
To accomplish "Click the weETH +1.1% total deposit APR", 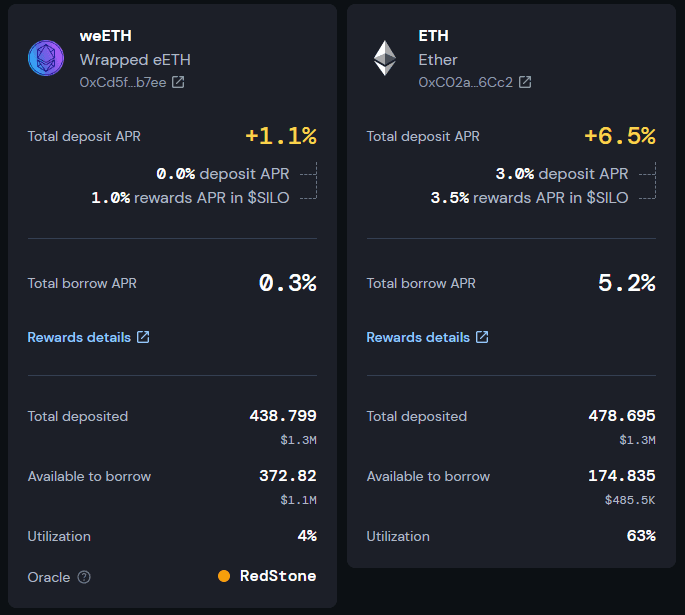I will tap(280, 136).
